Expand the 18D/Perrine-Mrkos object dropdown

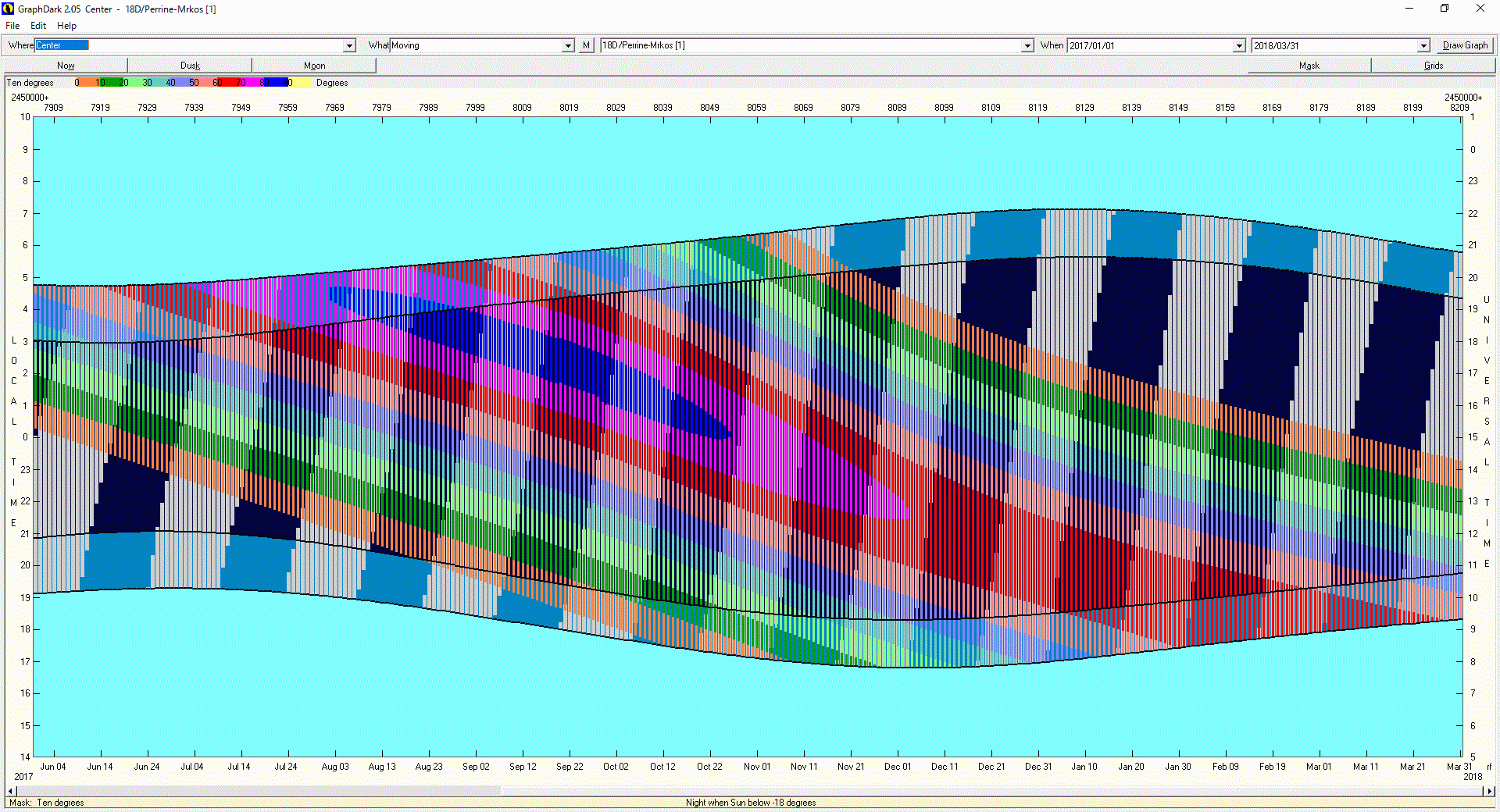[x=1027, y=46]
